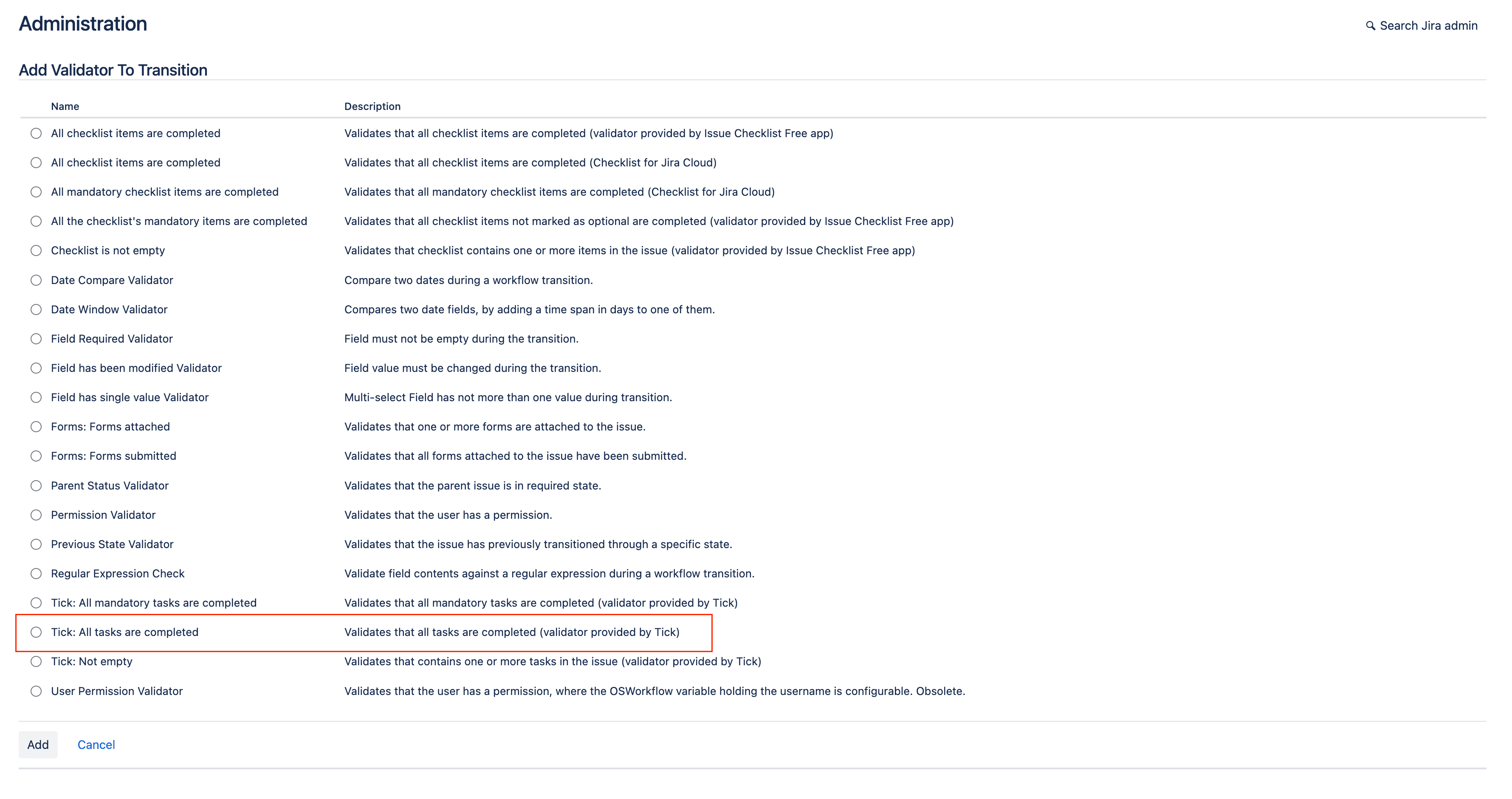Select 'Field has single value Validator' radio

(x=37, y=397)
